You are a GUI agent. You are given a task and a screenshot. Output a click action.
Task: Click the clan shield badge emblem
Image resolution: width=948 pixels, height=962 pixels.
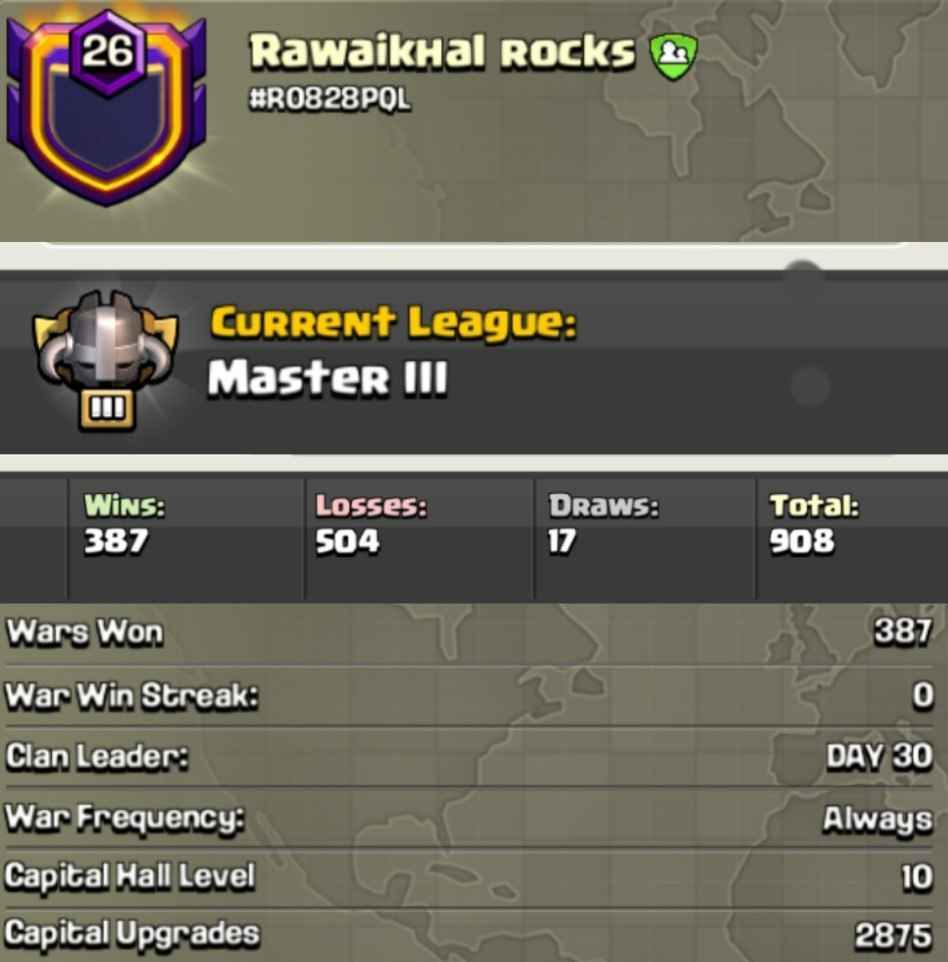tap(107, 109)
